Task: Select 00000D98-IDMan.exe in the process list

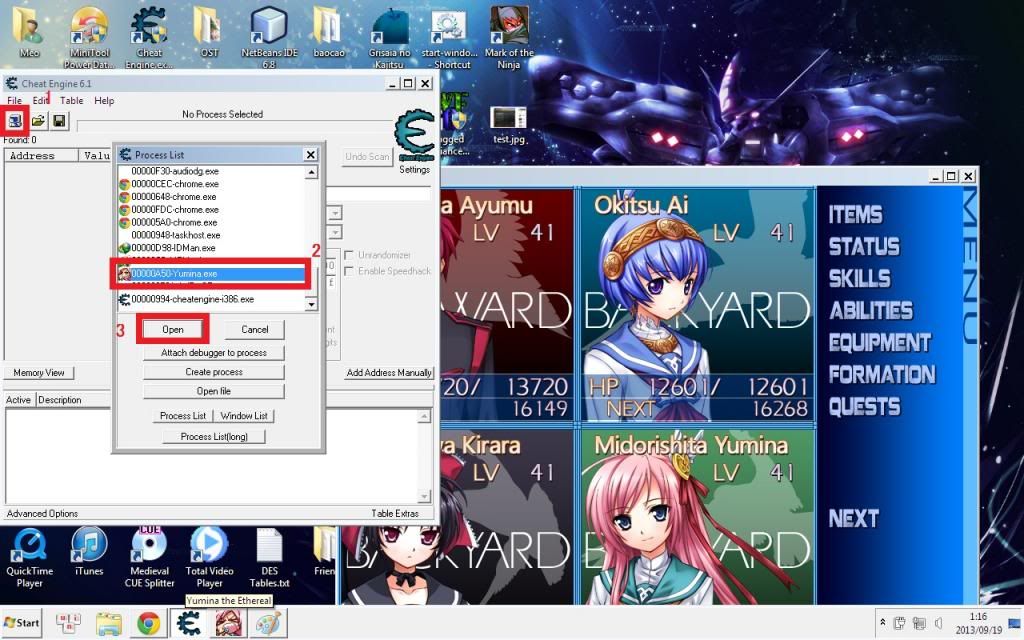Action: click(211, 248)
